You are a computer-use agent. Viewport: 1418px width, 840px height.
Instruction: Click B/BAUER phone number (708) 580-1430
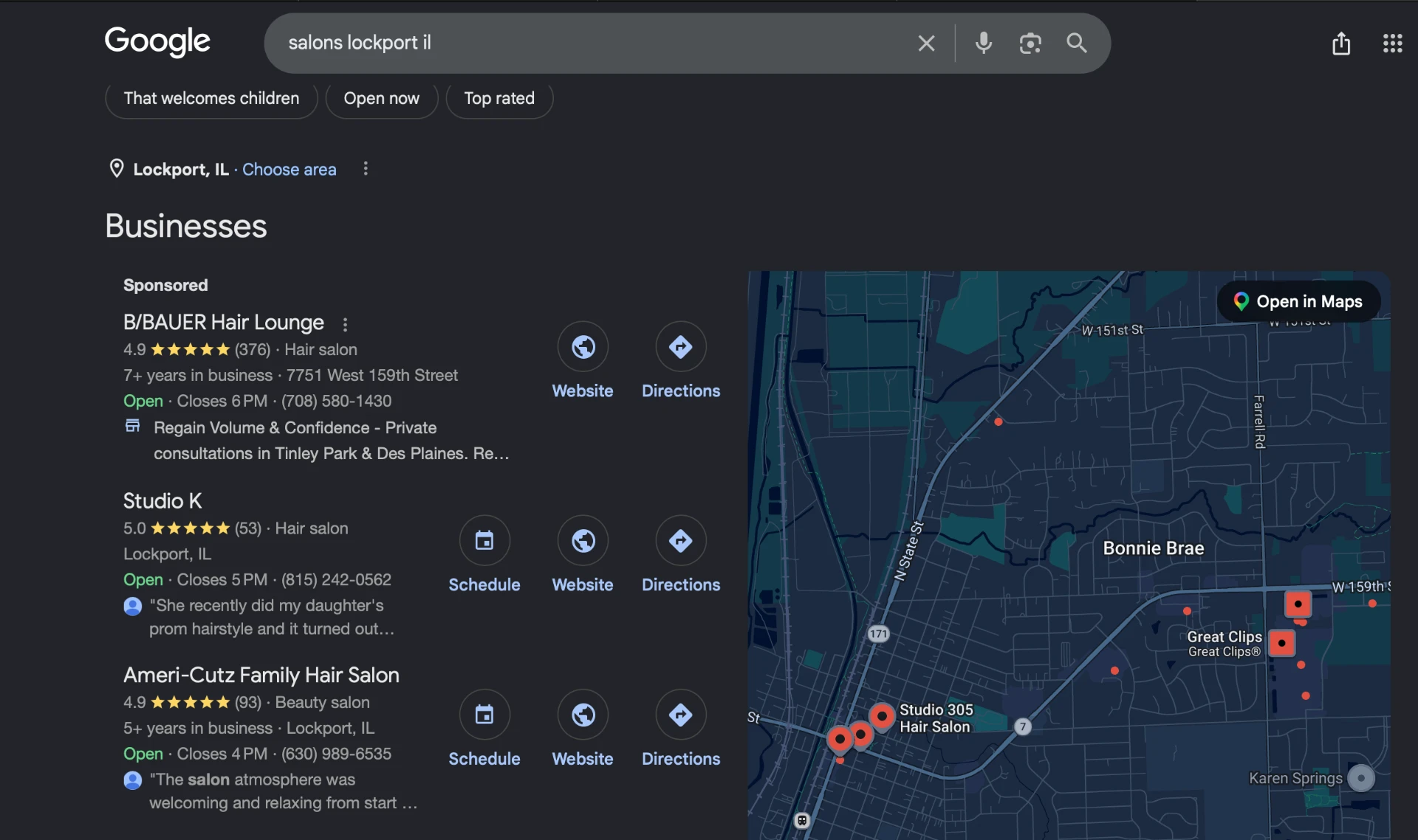tap(336, 401)
